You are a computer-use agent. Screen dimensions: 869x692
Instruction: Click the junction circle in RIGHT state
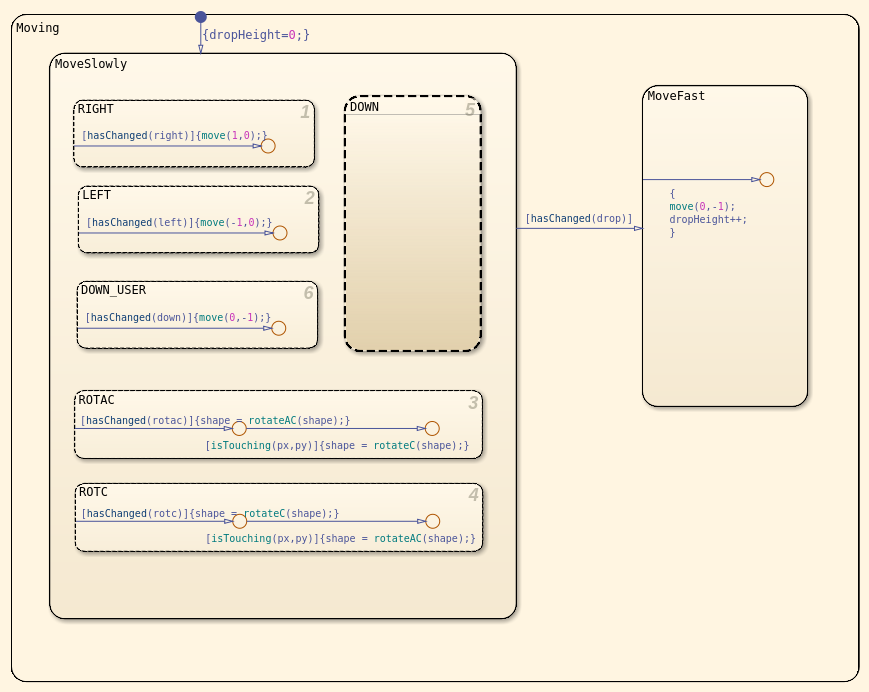[268, 146]
